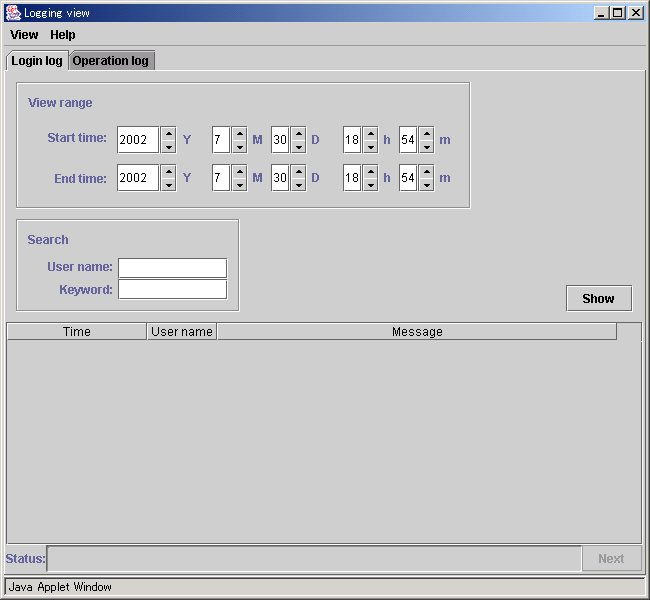Decrease the End time year spinner

pos(168,185)
